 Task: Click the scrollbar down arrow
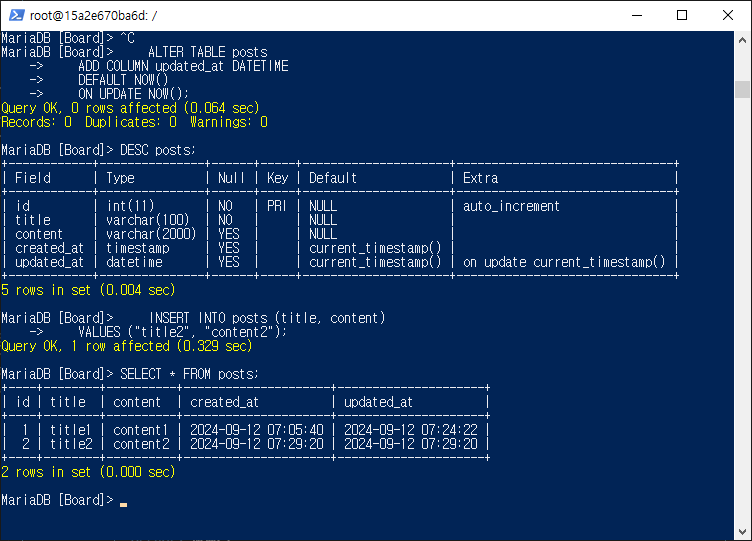click(742, 531)
